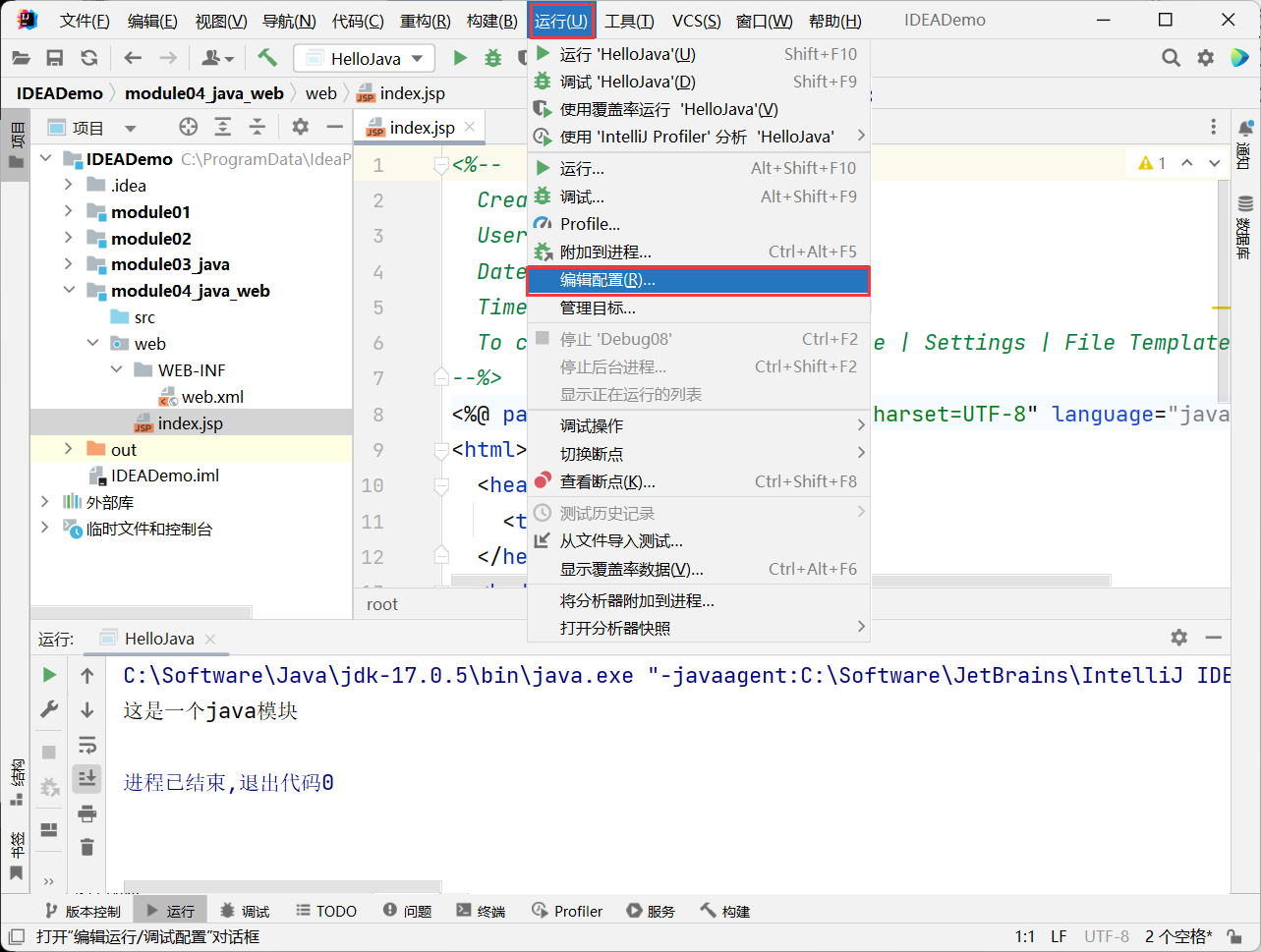Image resolution: width=1261 pixels, height=952 pixels.
Task: Go to next highlighted error arrow
Action: point(1215,163)
